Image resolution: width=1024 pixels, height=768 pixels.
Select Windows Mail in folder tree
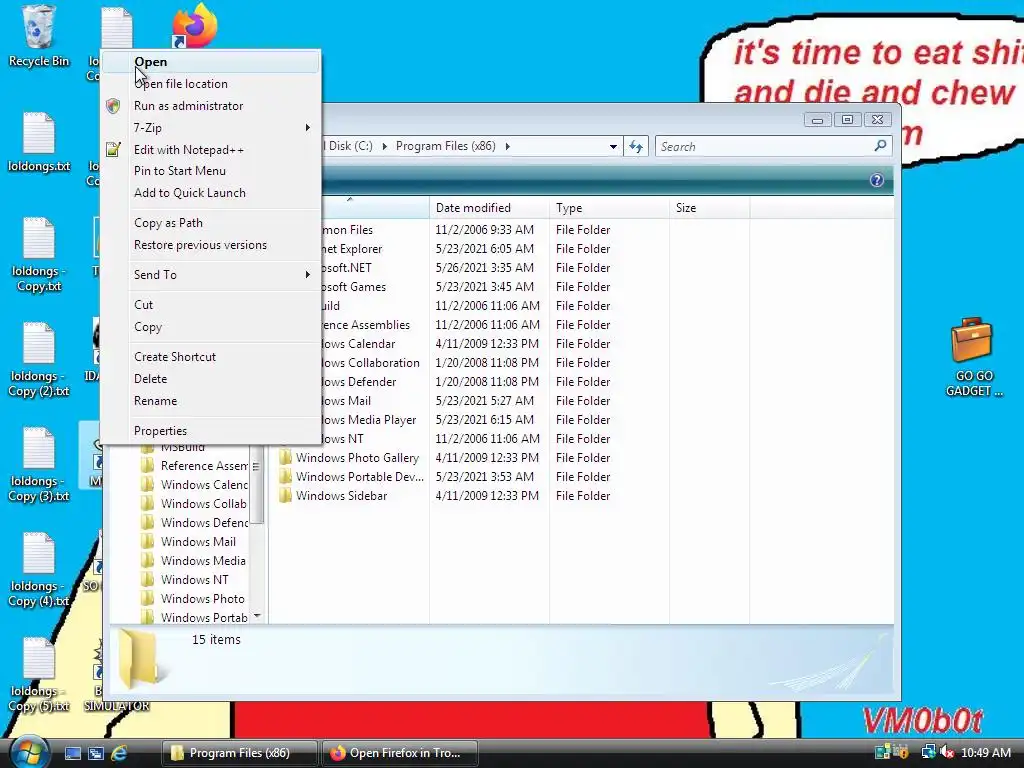pyautogui.click(x=198, y=541)
